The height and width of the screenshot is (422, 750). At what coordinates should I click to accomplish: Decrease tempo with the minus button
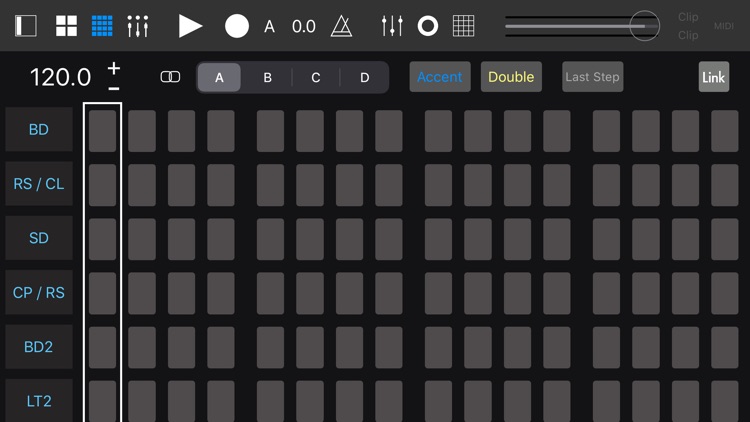[113, 89]
